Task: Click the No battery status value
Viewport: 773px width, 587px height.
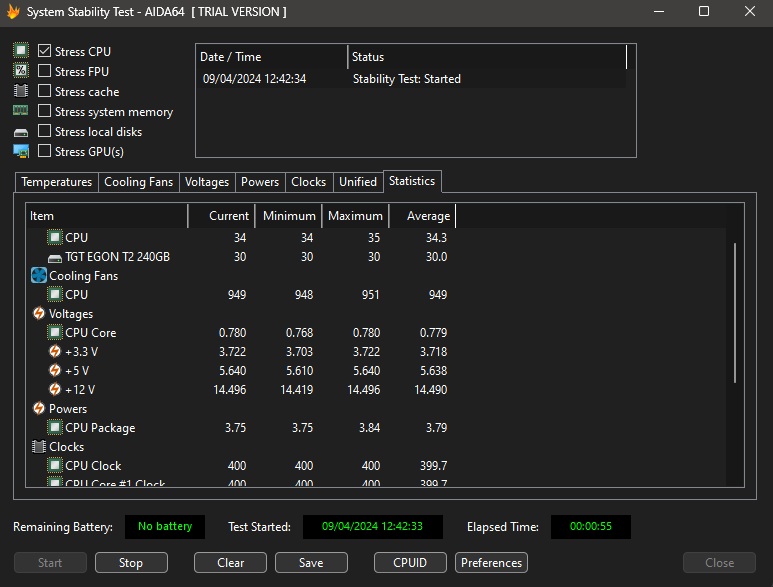Action: point(165,526)
